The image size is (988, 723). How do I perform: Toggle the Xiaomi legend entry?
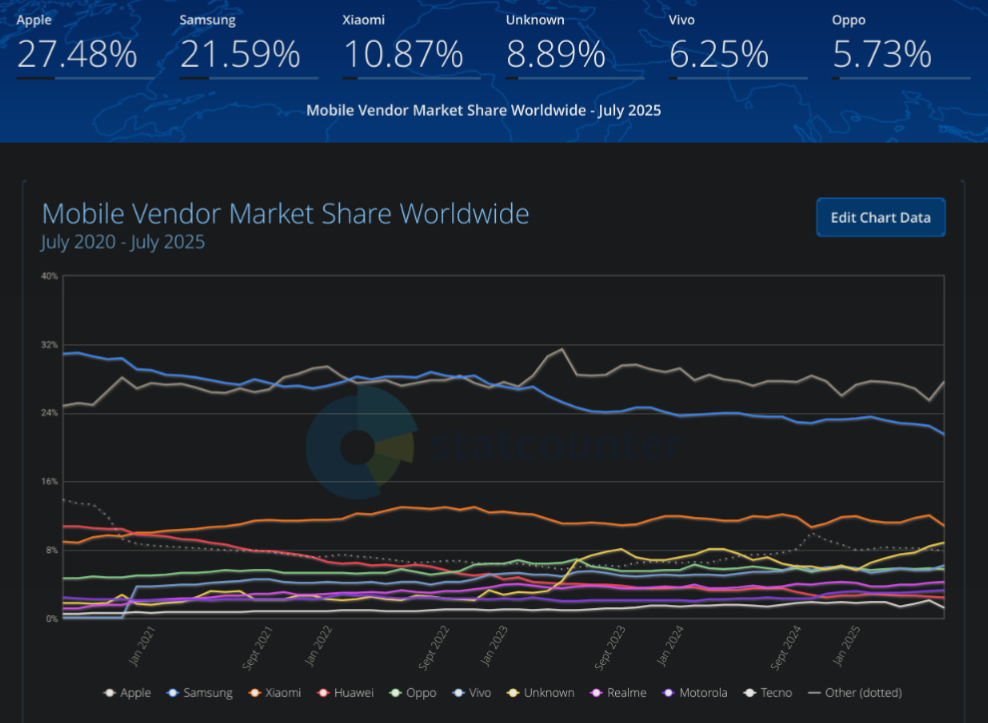[x=275, y=693]
